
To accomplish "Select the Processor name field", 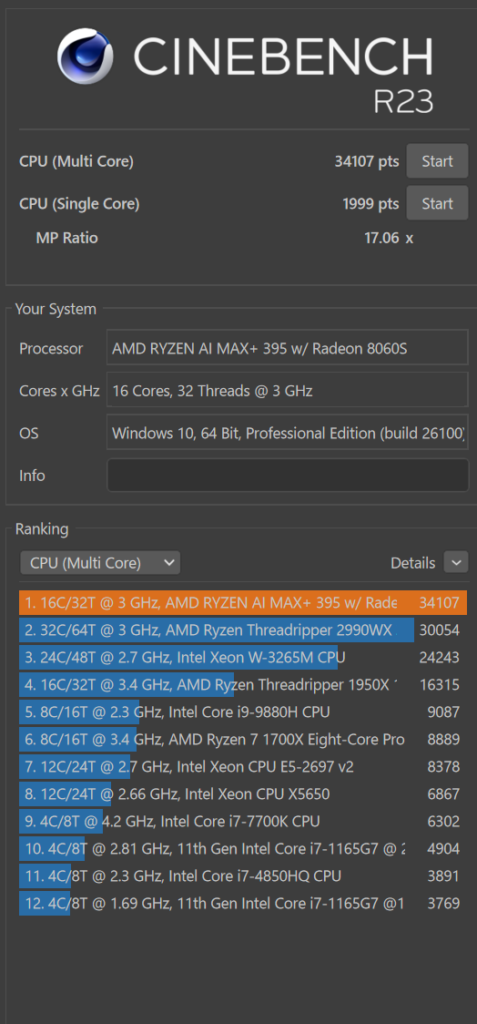I will coord(288,347).
